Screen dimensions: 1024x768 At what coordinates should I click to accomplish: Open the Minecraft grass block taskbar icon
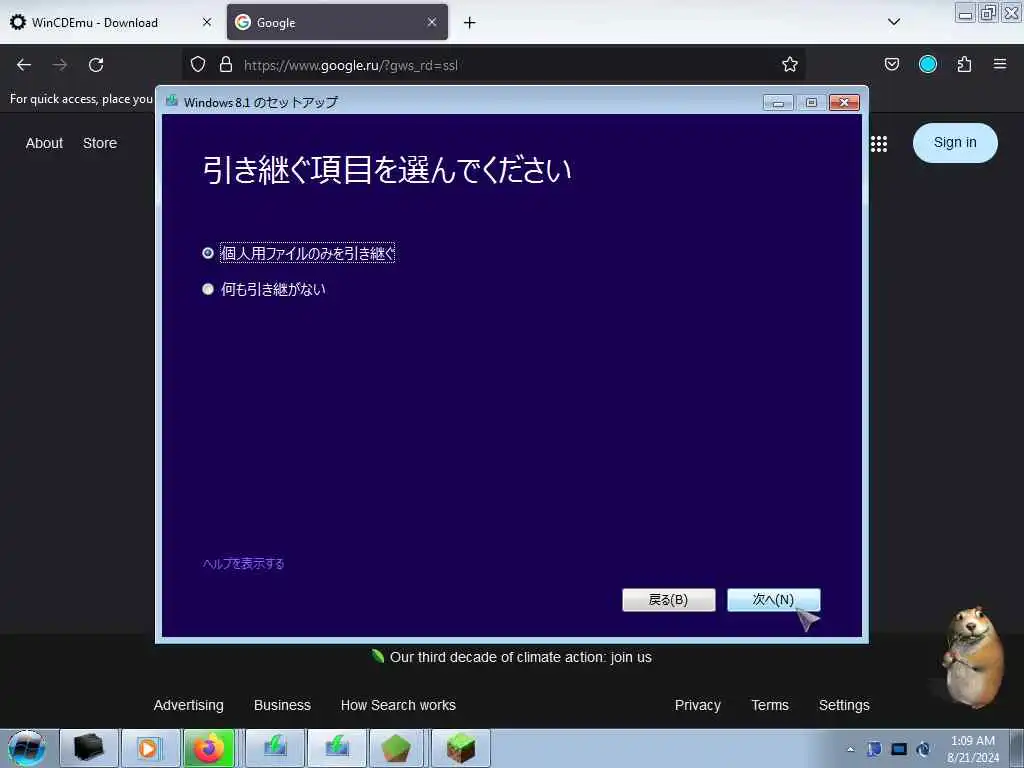460,748
